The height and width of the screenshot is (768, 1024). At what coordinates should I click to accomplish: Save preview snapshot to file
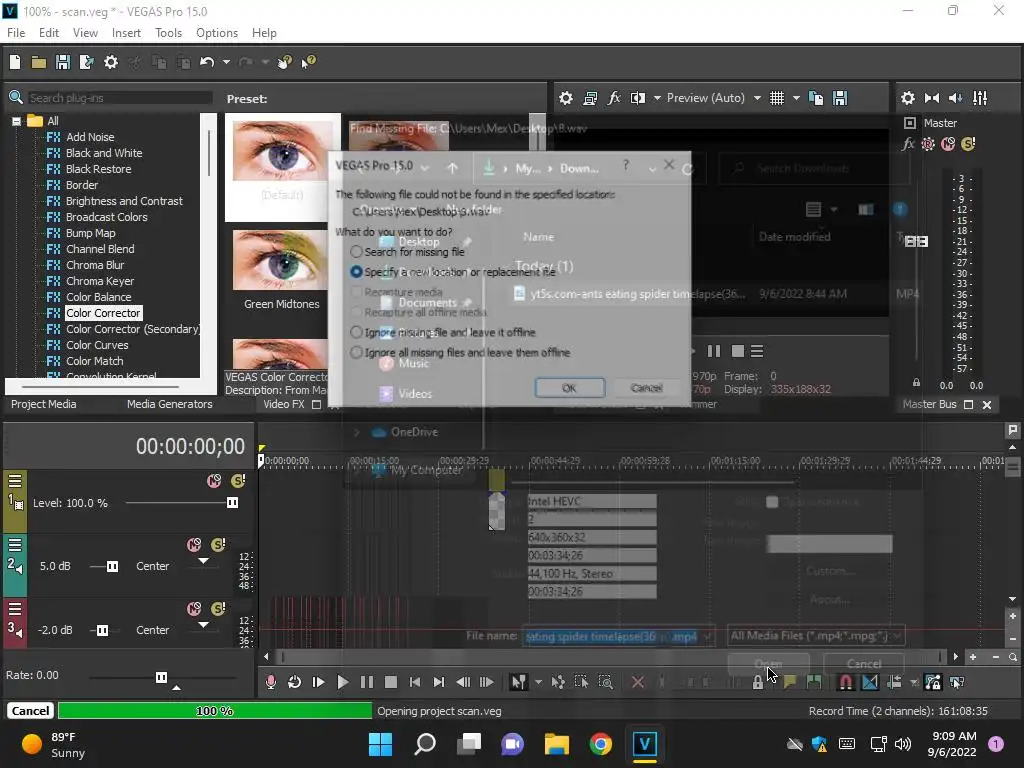[x=840, y=98]
